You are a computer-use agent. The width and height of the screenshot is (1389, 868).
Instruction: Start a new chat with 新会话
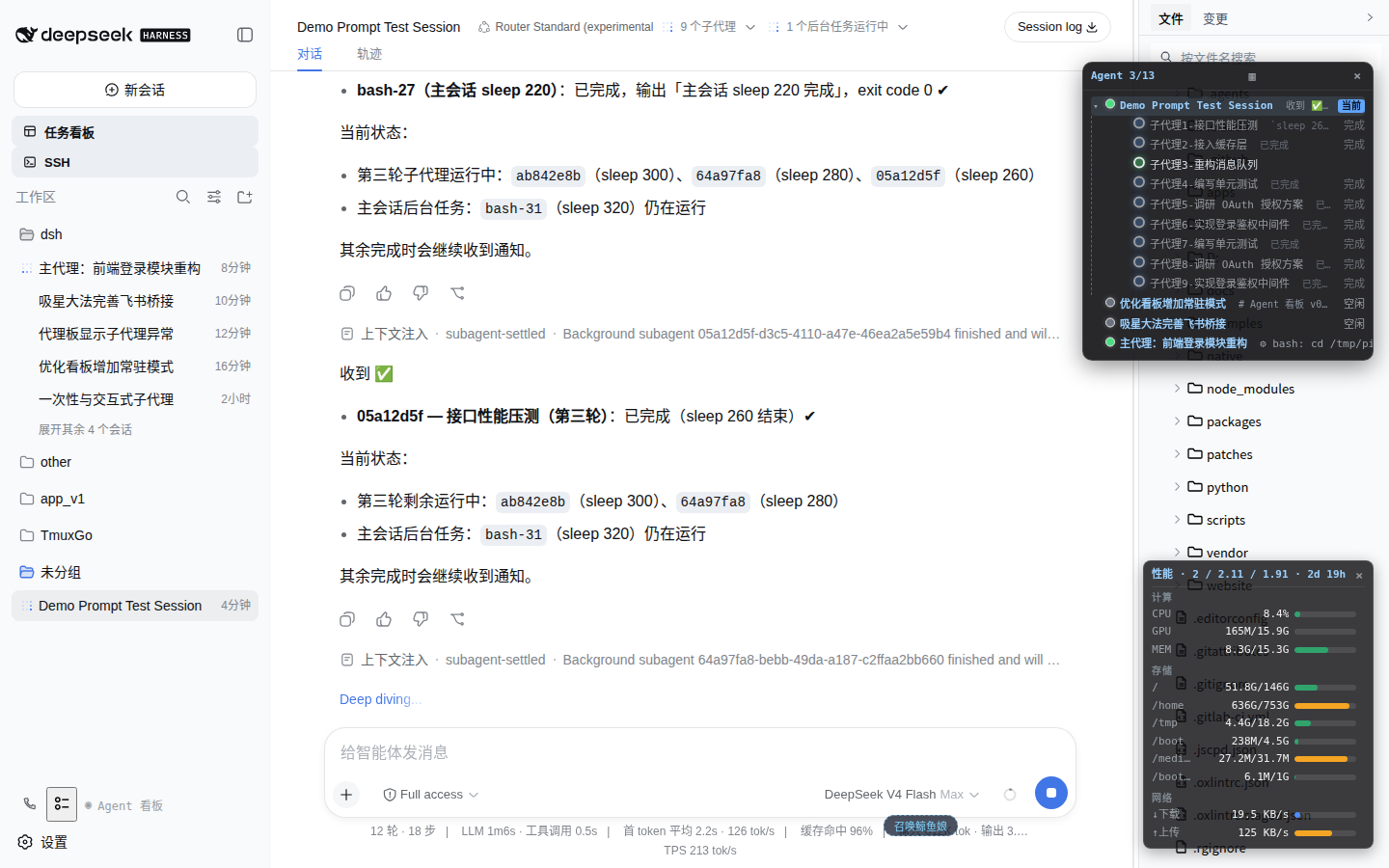[x=135, y=90]
